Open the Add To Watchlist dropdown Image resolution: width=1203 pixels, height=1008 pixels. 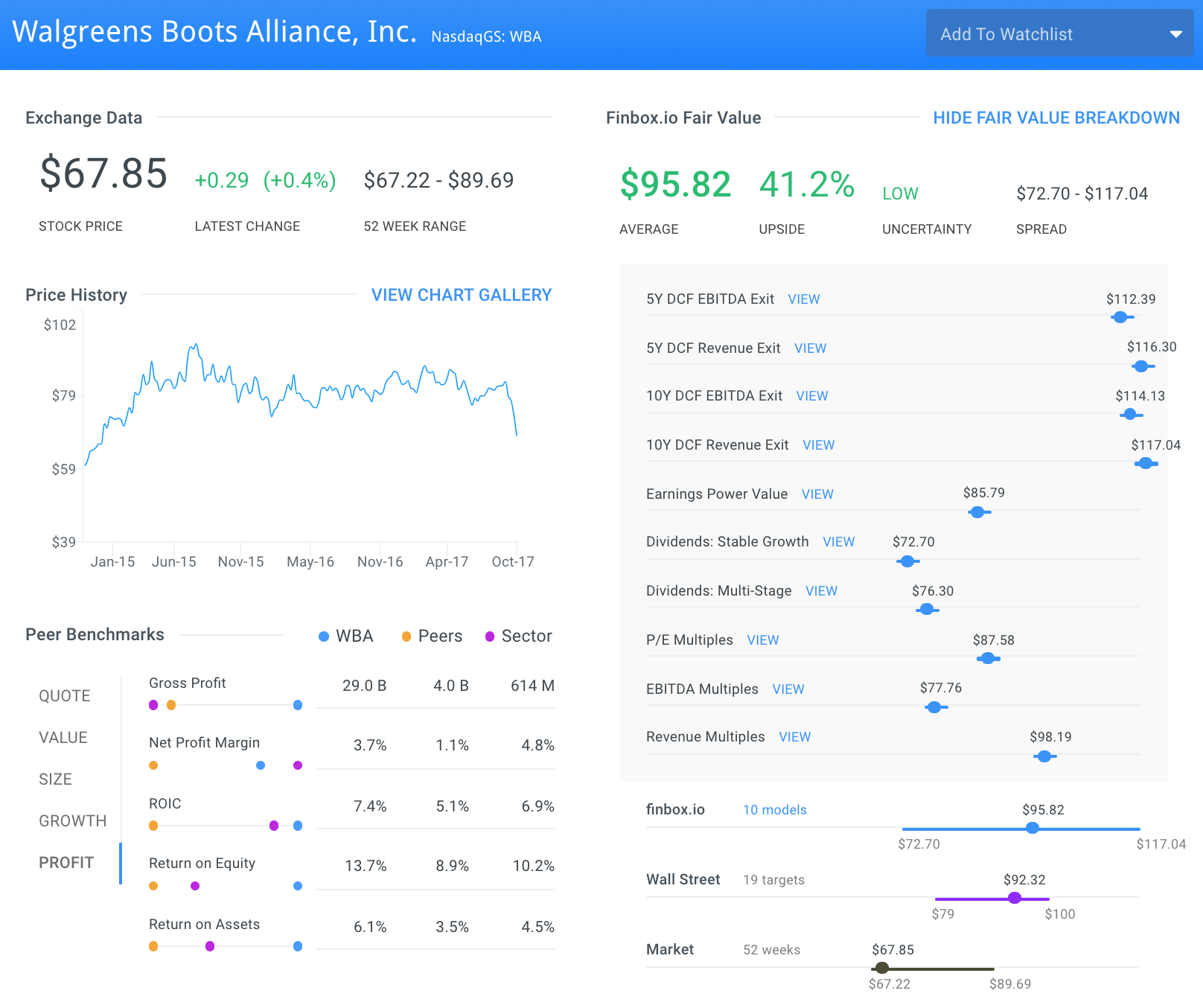coord(1059,34)
